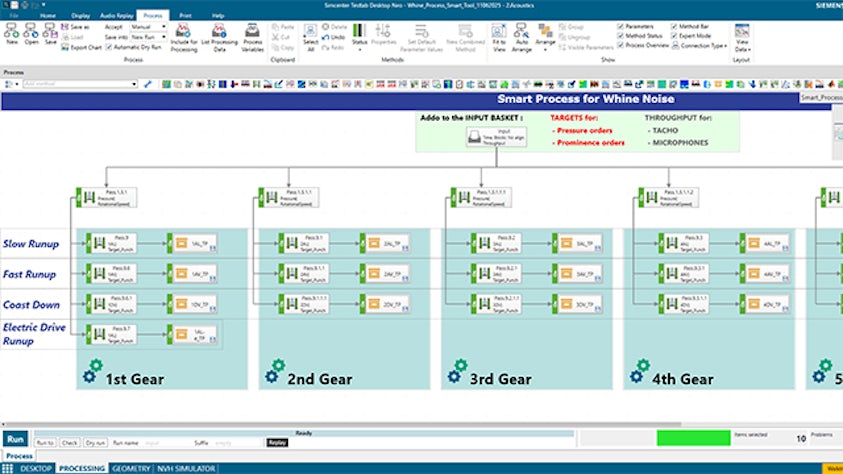Expand the Save into dropdown
The width and height of the screenshot is (843, 474).
point(145,37)
